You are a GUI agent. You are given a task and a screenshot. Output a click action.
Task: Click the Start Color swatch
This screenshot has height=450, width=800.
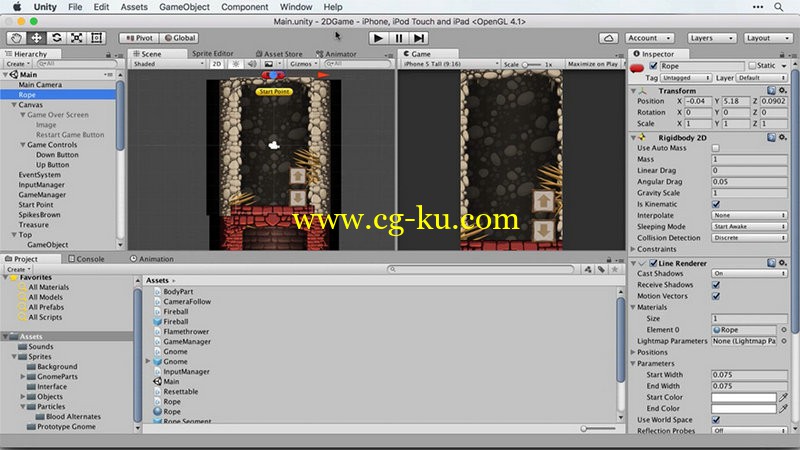coord(744,397)
